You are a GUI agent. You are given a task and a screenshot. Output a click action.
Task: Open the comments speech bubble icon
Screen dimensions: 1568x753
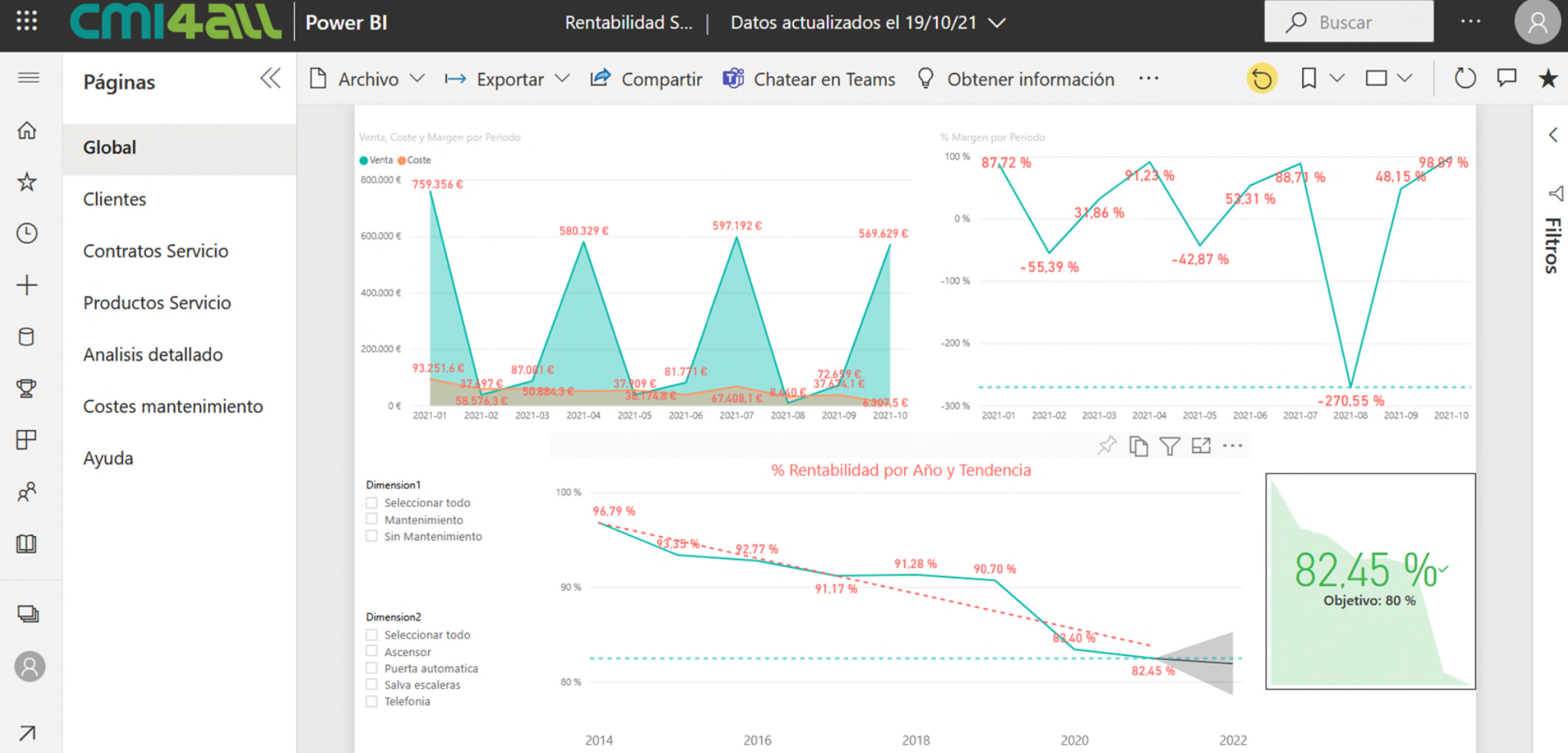(1506, 79)
